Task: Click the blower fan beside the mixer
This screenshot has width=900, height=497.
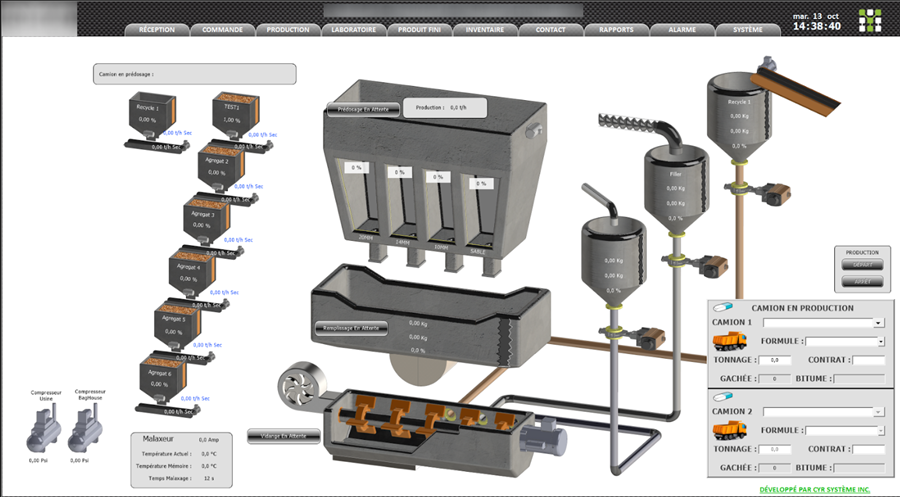Action: (295, 387)
